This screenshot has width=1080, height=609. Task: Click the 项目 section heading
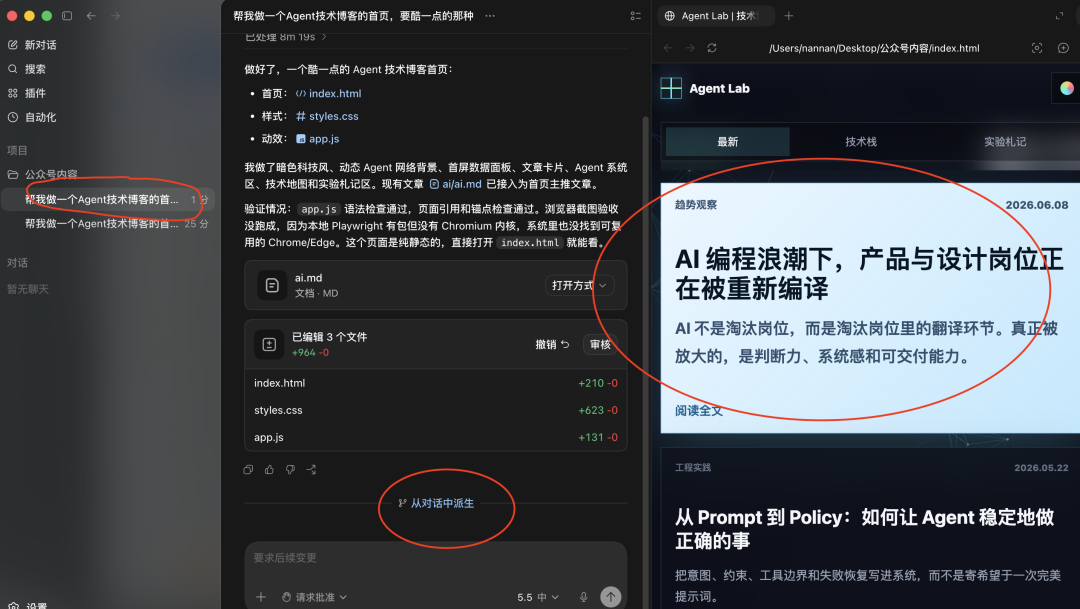point(17,150)
